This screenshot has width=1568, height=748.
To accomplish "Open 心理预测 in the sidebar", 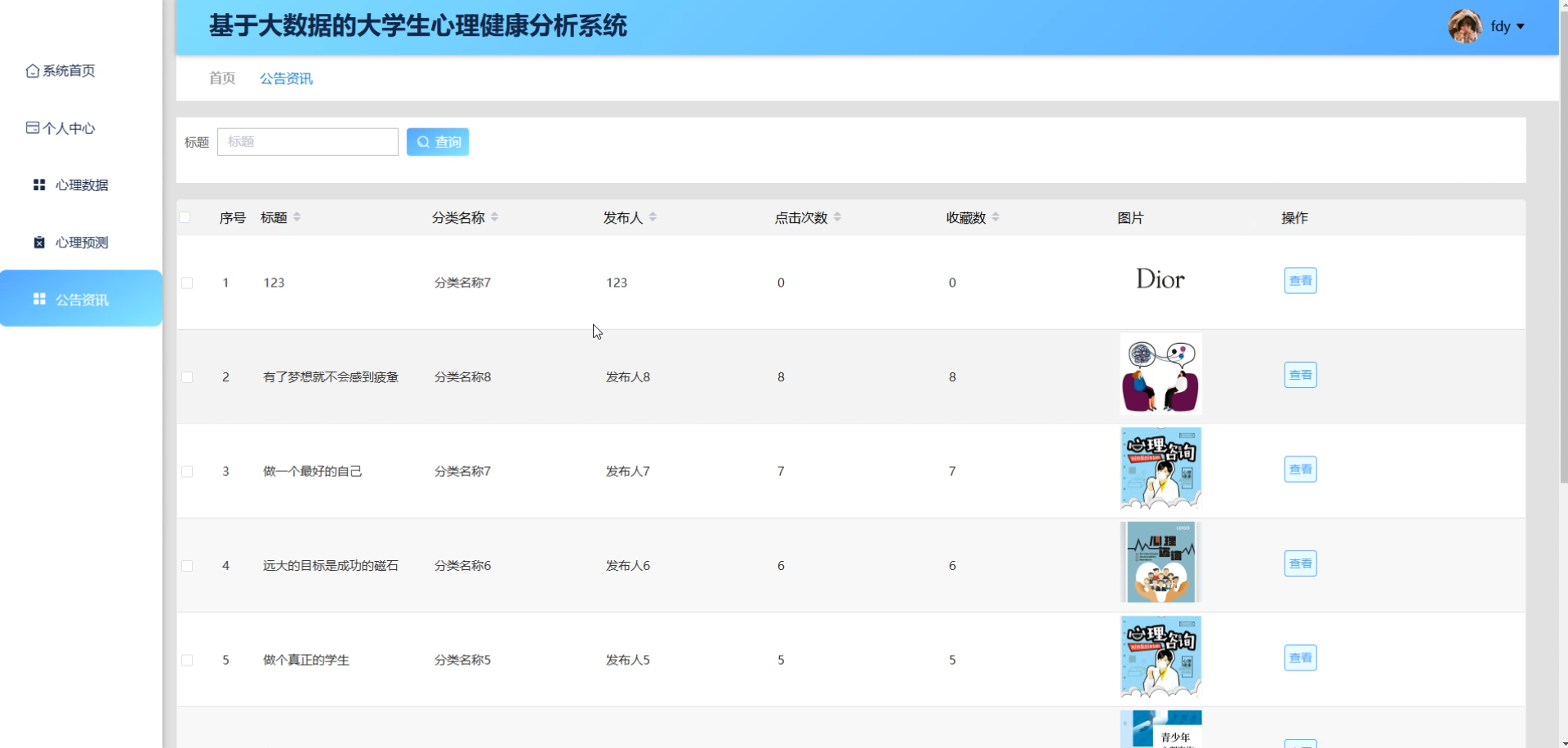I will (x=81, y=243).
